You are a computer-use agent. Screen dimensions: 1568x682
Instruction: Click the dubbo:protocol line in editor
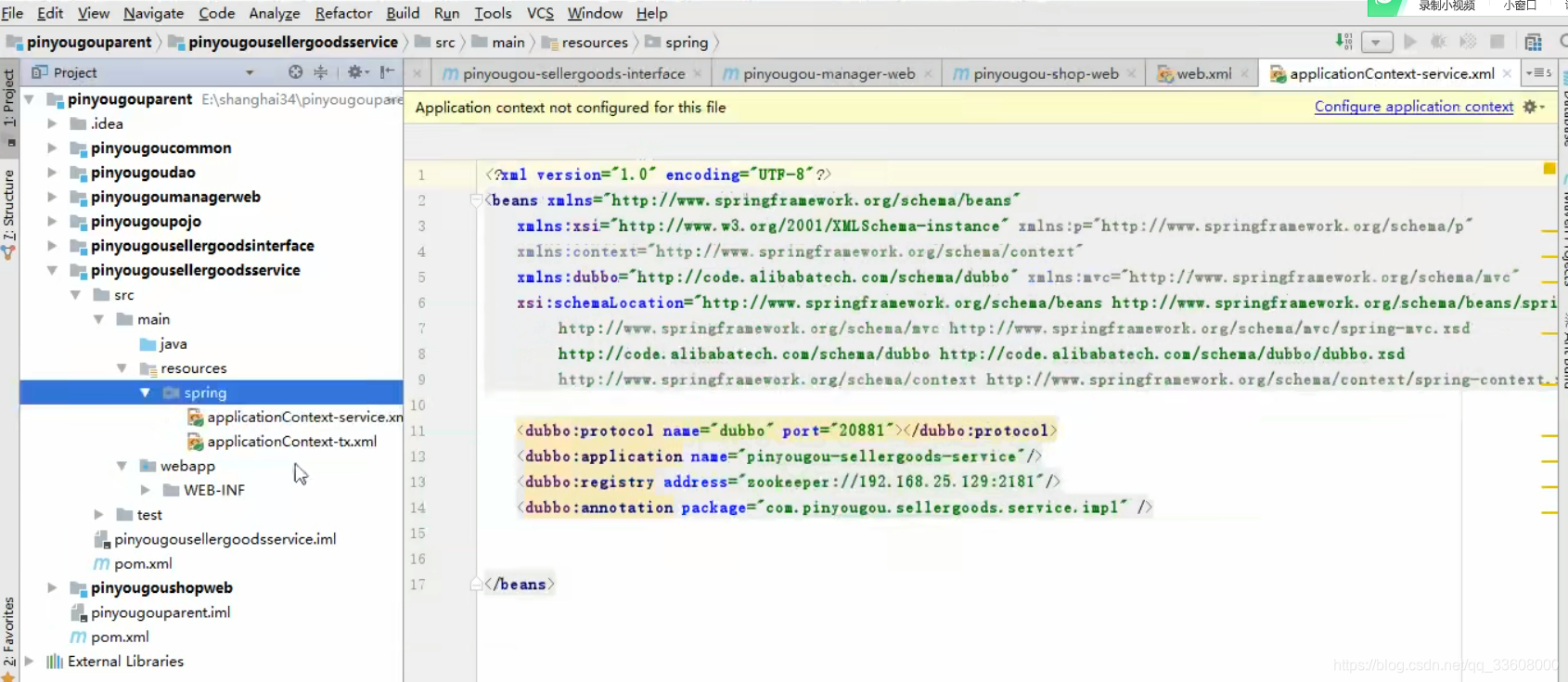[786, 431]
